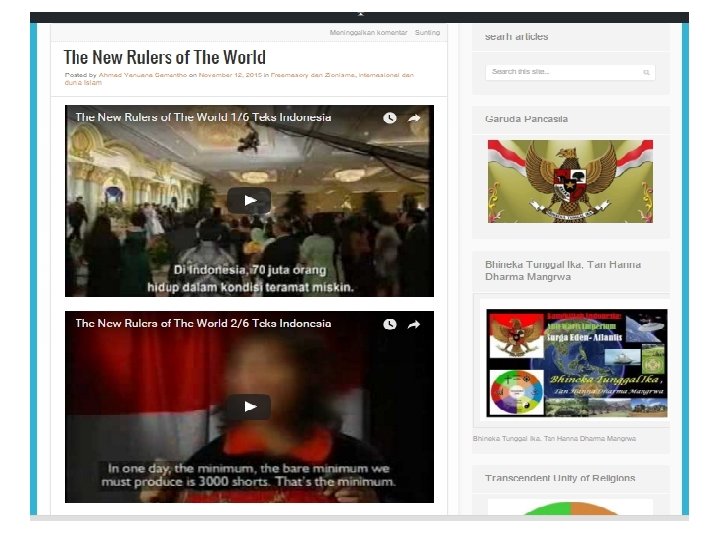Click the 'Bhineka Tunggal Ika, Tan Hanna Dharma Mangrwa' widget heading

click(x=563, y=270)
